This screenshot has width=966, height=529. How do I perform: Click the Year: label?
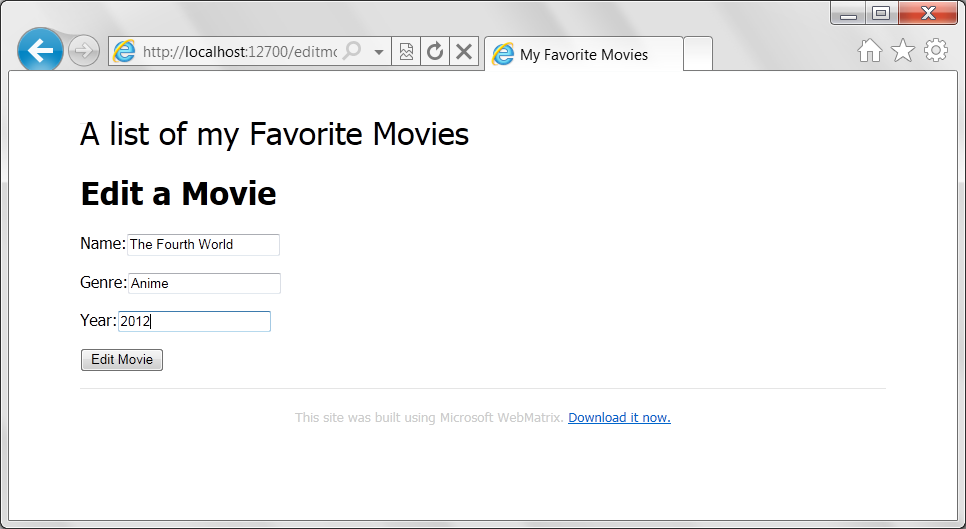click(99, 321)
